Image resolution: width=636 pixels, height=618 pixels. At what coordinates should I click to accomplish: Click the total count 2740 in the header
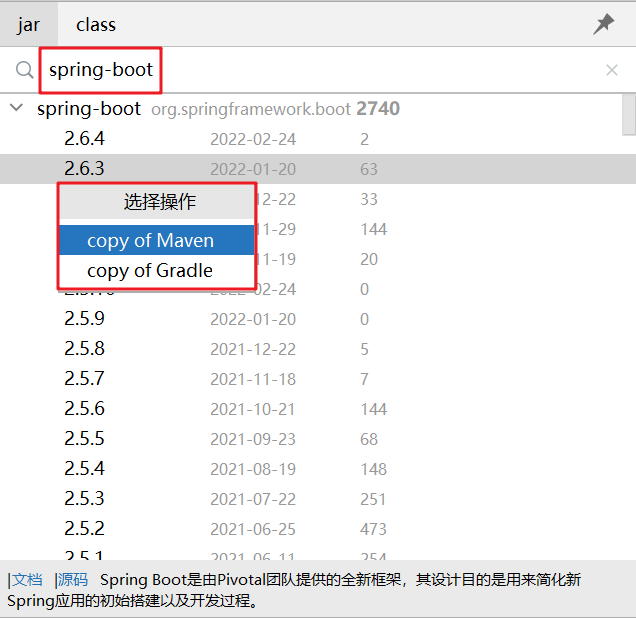378,109
